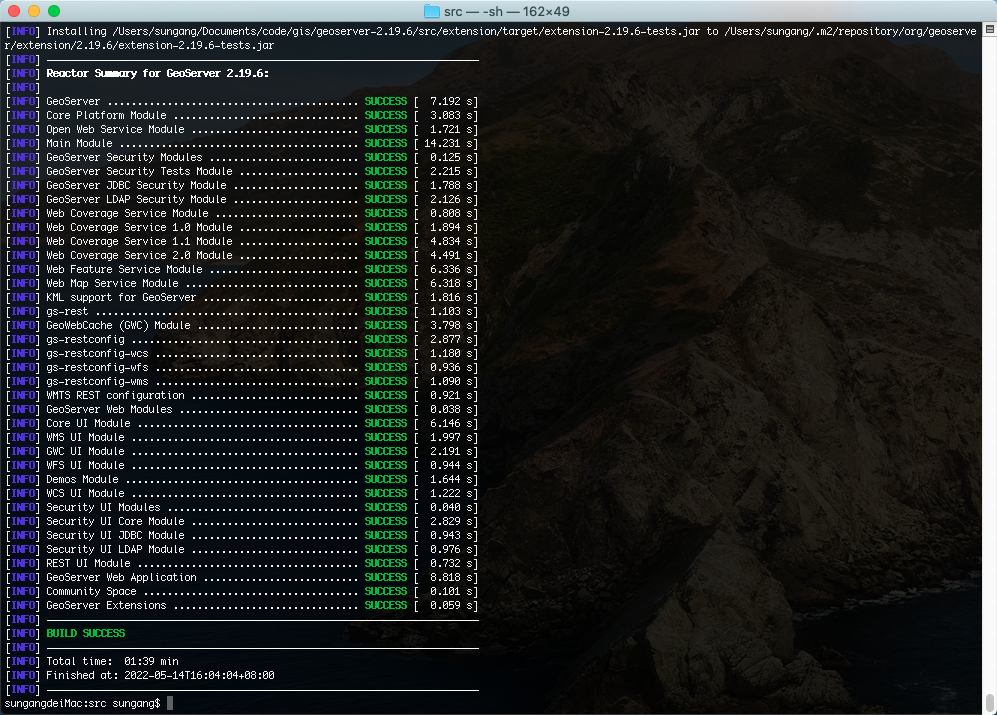Click [INFO] tag beside 'Installing' line
997x715 pixels.
click(23, 31)
